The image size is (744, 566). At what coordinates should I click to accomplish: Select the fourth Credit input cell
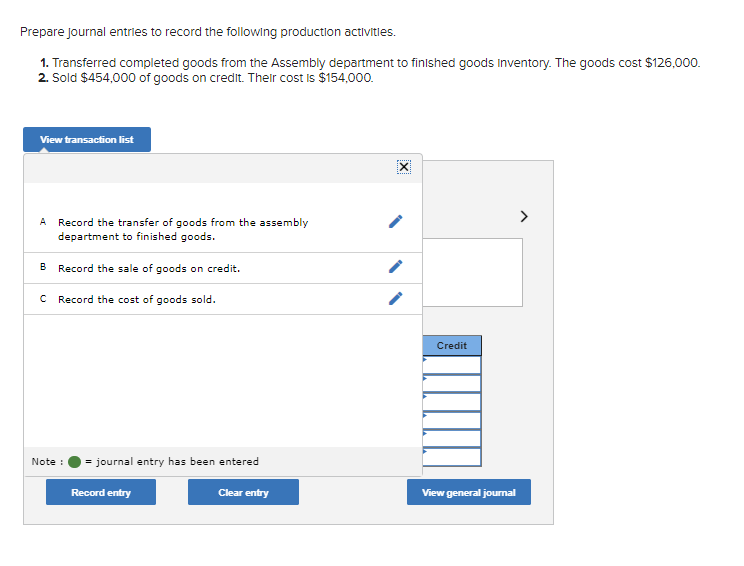point(452,420)
